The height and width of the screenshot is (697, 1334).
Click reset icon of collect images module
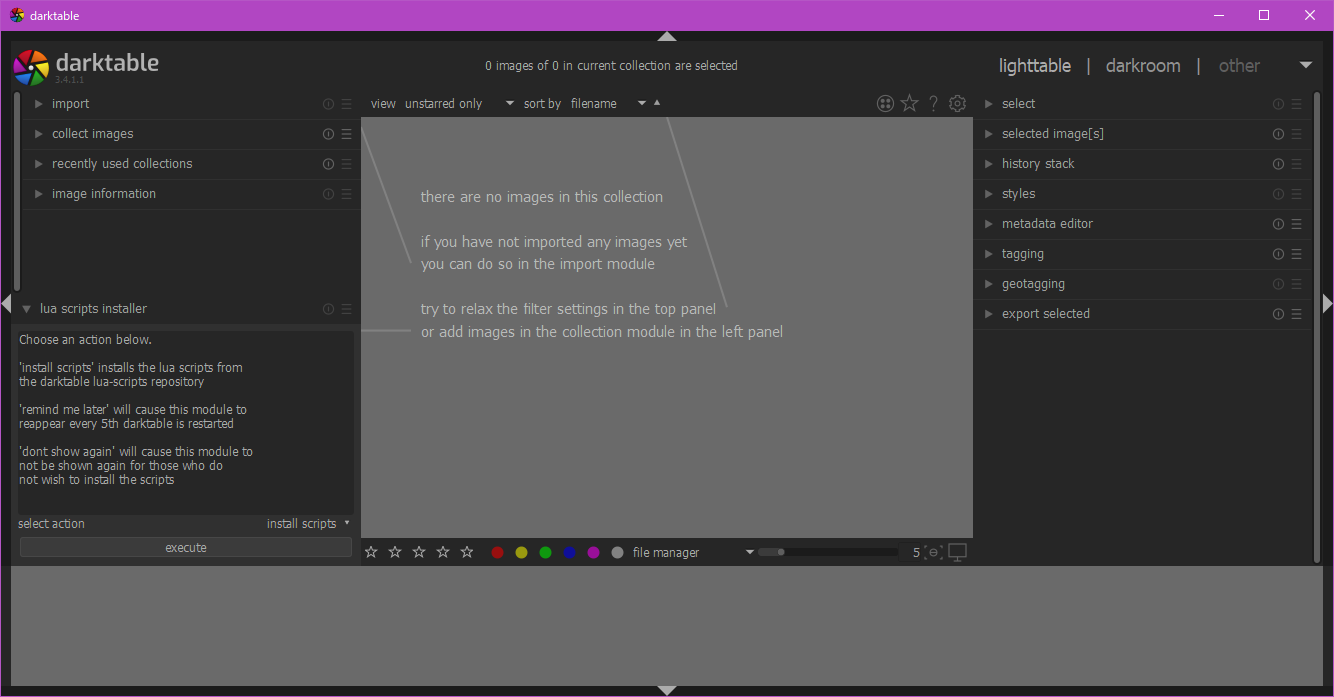[328, 134]
